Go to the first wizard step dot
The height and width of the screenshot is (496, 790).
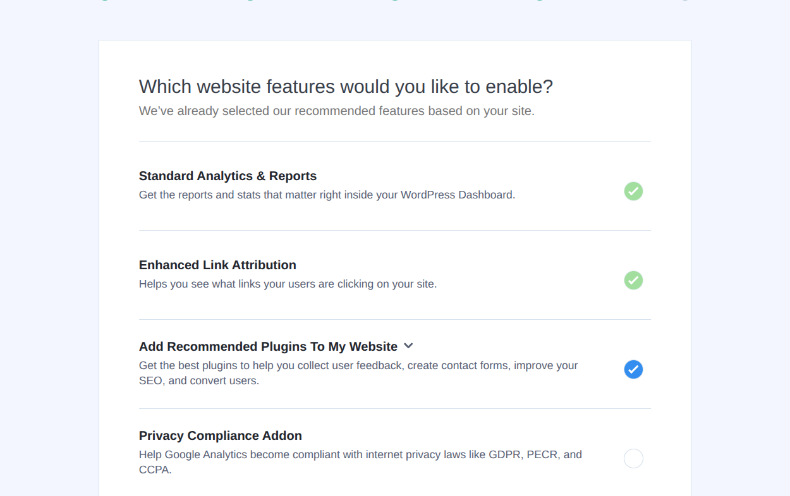pos(104,1)
